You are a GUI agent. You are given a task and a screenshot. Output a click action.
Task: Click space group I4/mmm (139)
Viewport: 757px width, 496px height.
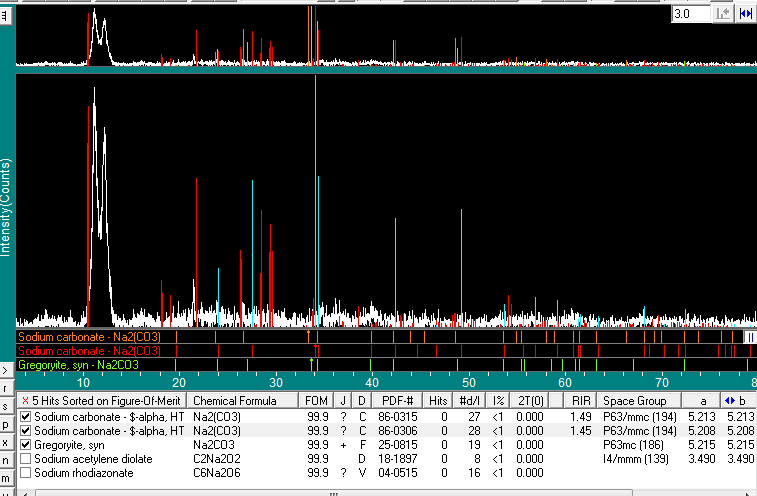[635, 459]
